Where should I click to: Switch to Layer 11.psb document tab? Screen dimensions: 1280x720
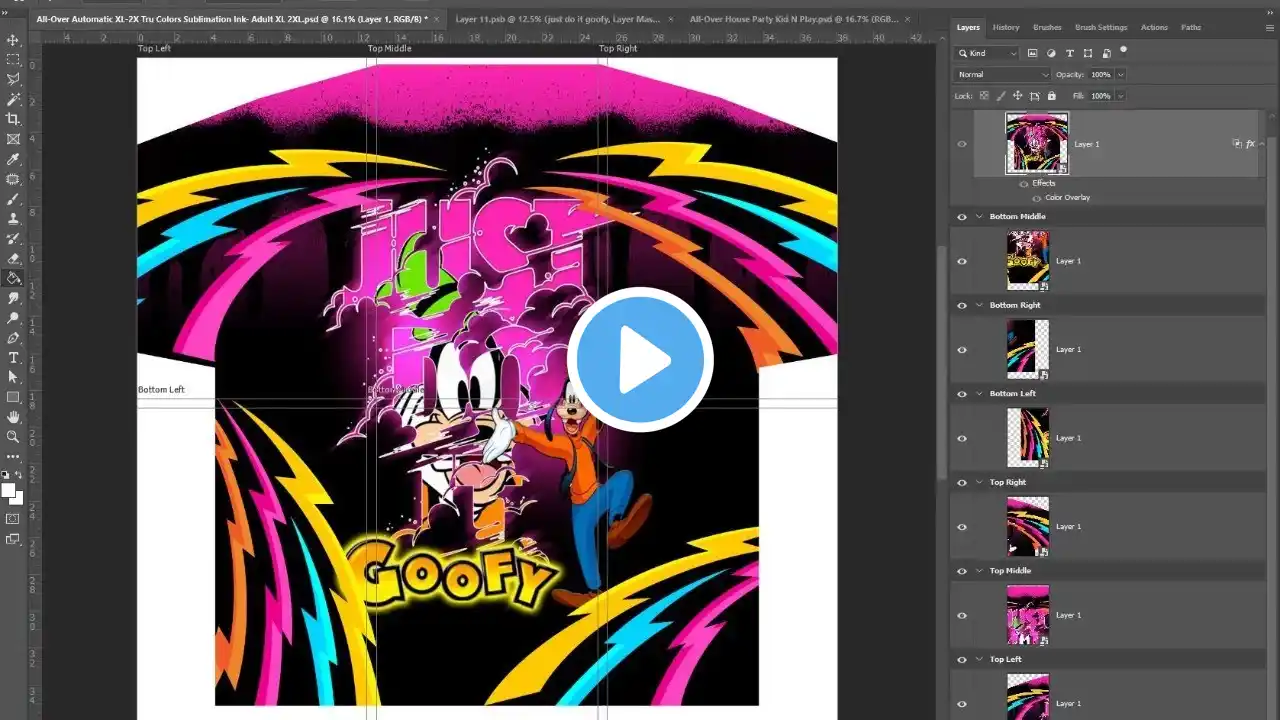556,19
